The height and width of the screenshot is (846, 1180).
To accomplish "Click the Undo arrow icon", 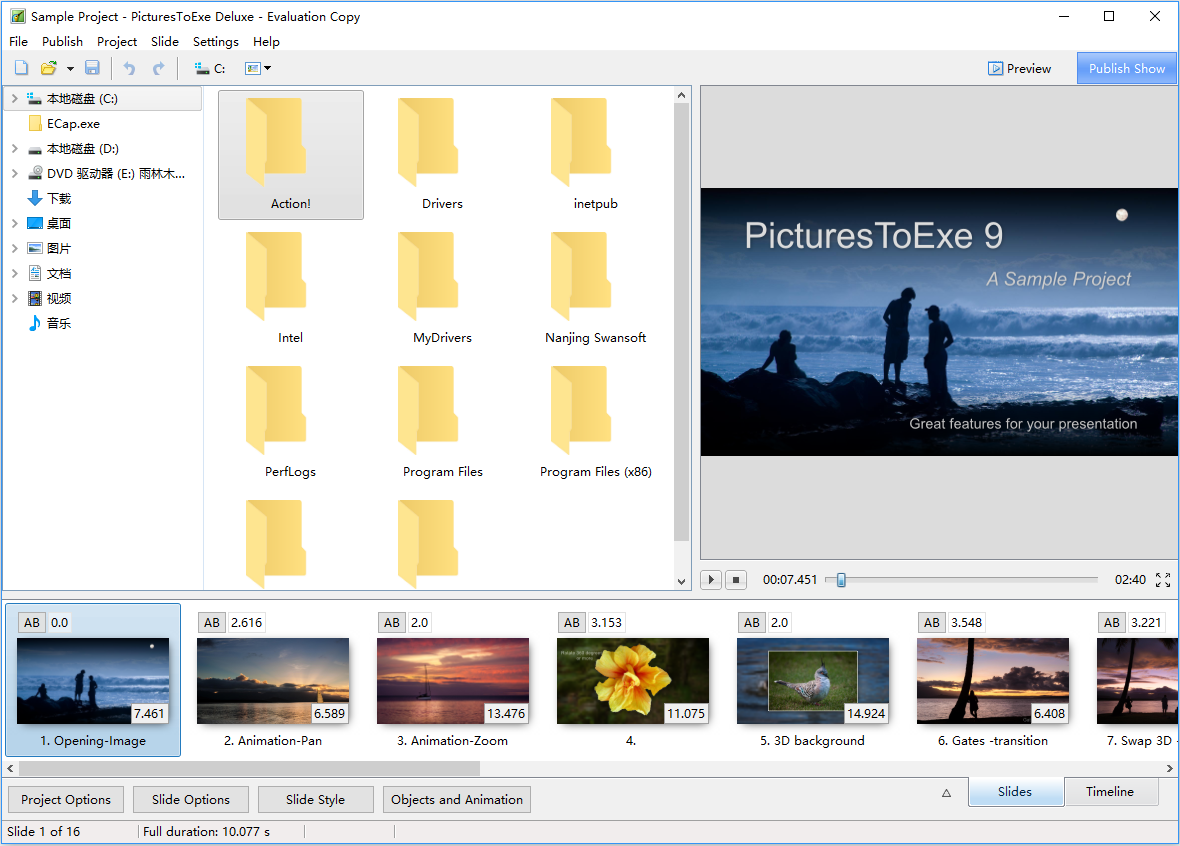I will coord(129,68).
